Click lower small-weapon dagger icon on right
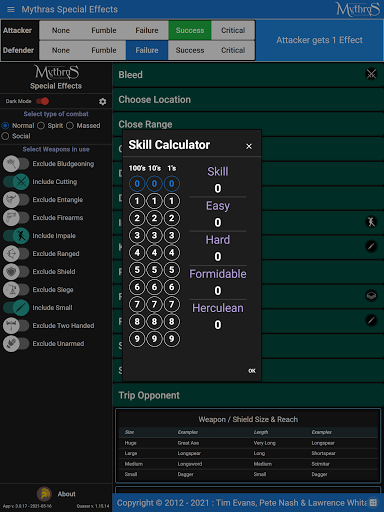 click(x=371, y=320)
